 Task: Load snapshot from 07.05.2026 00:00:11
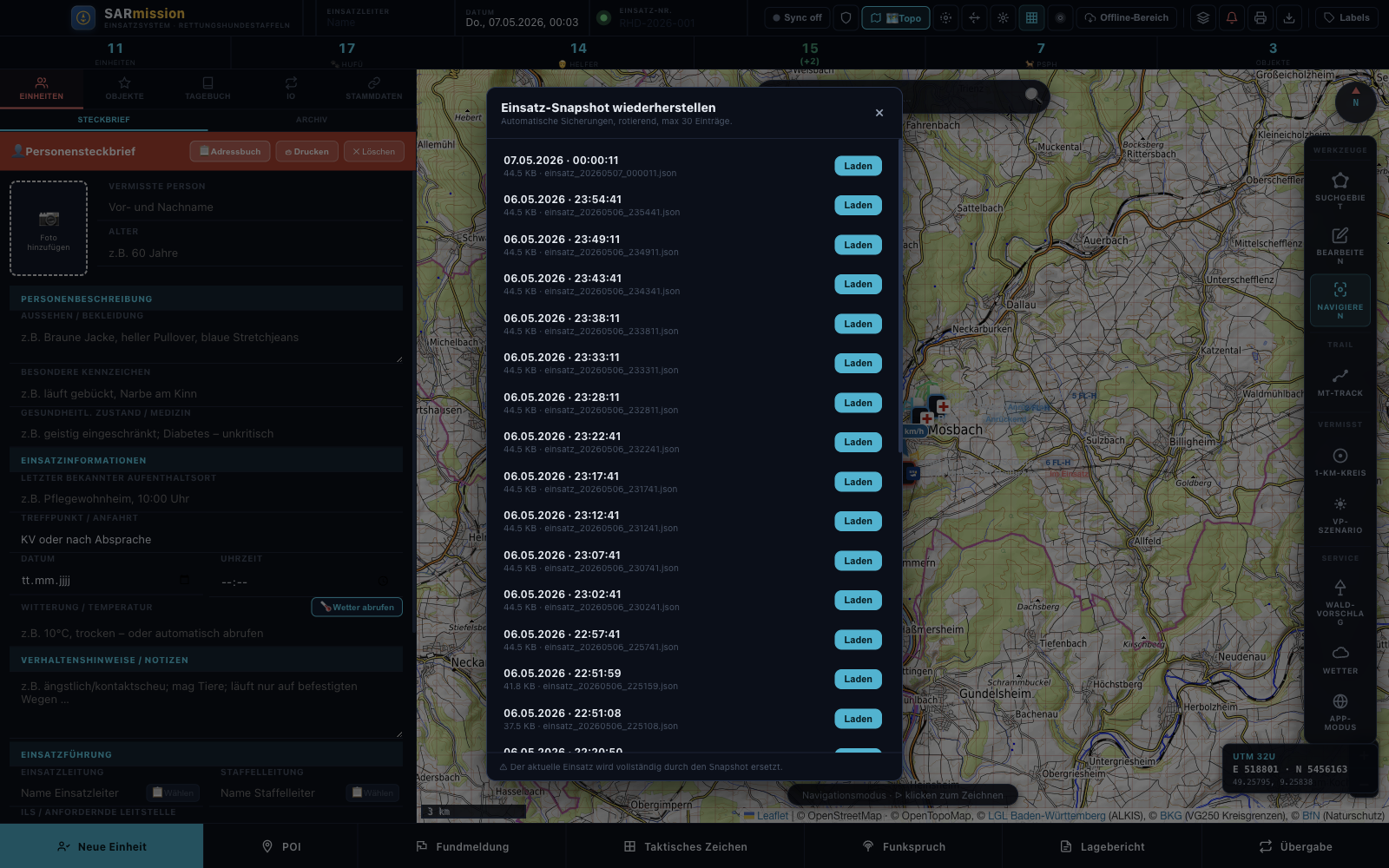(x=858, y=166)
